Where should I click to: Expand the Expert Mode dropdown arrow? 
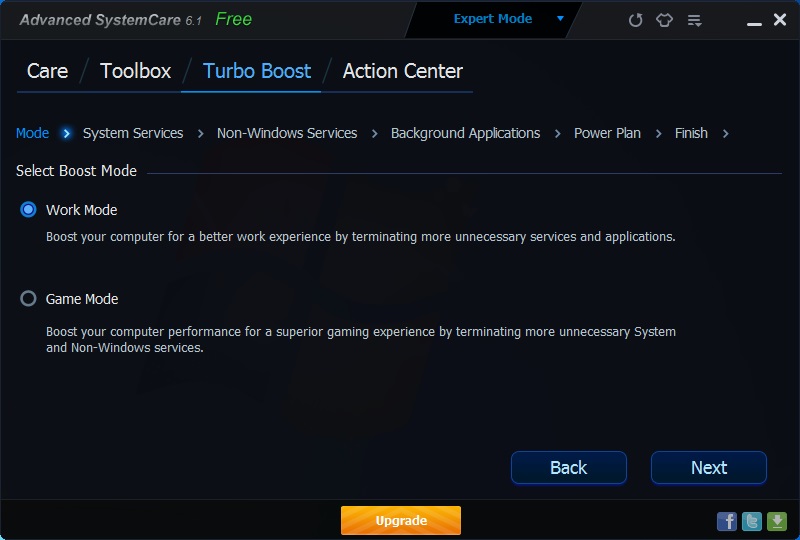[560, 19]
